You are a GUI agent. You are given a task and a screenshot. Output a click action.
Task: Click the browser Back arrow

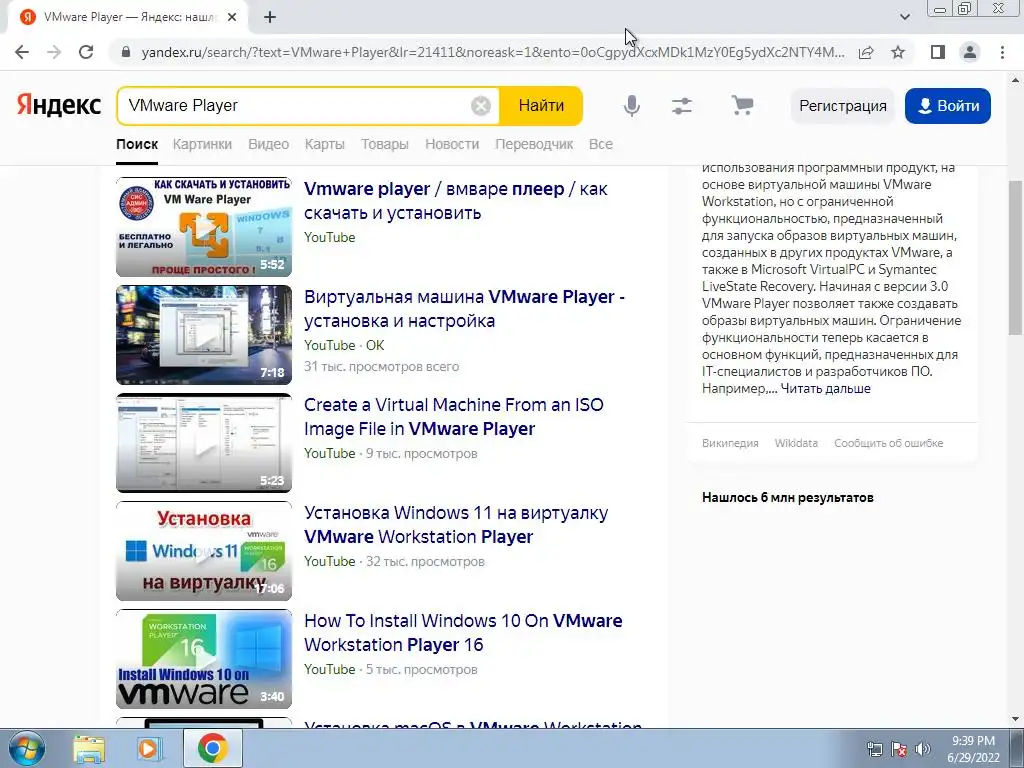coord(22,52)
